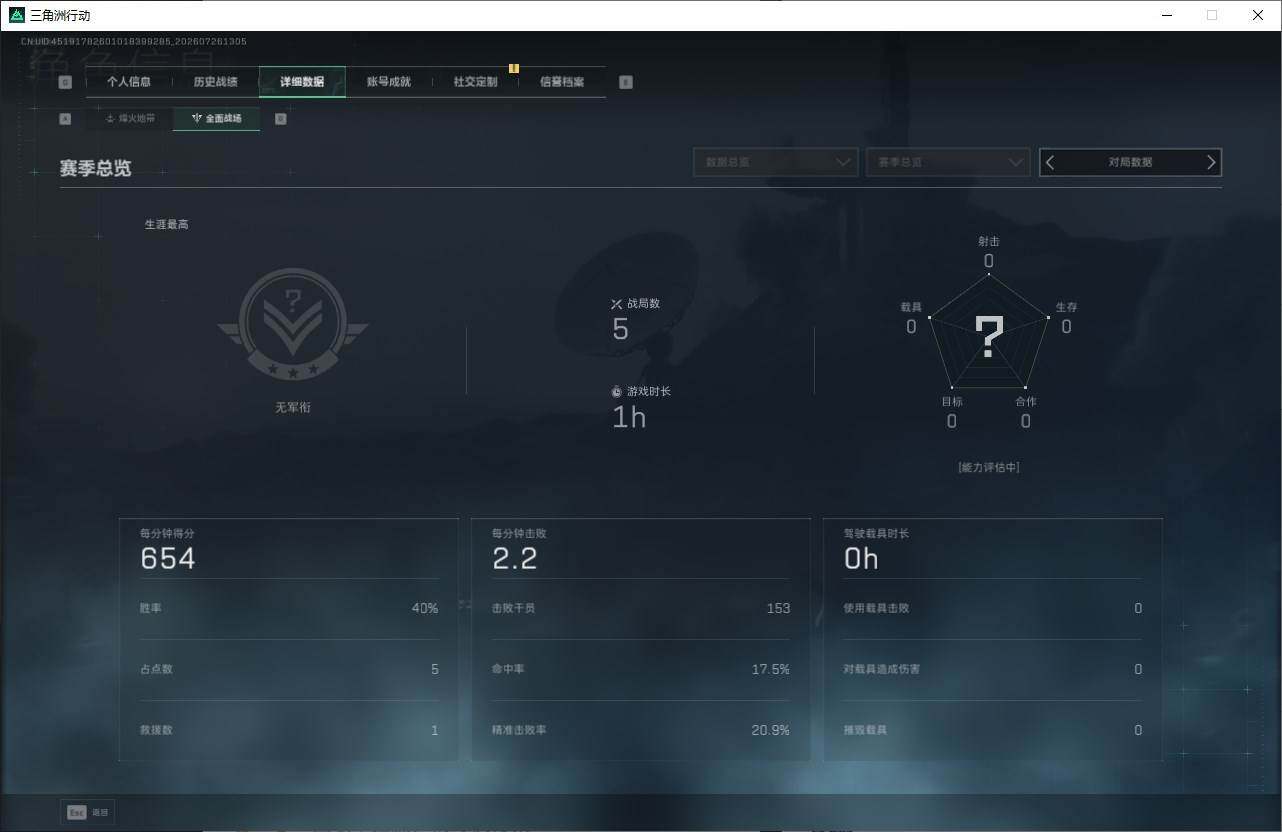Click the question mark in the radar chart
This screenshot has height=832, width=1282.
tap(989, 338)
